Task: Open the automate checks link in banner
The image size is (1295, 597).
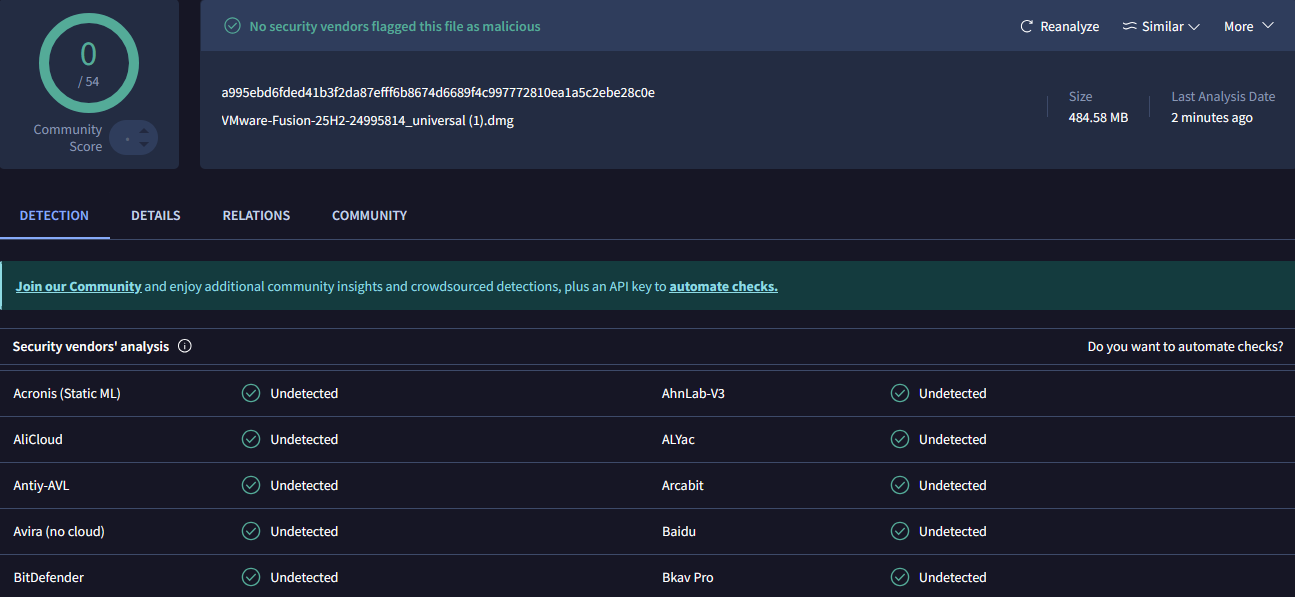Action: click(723, 286)
